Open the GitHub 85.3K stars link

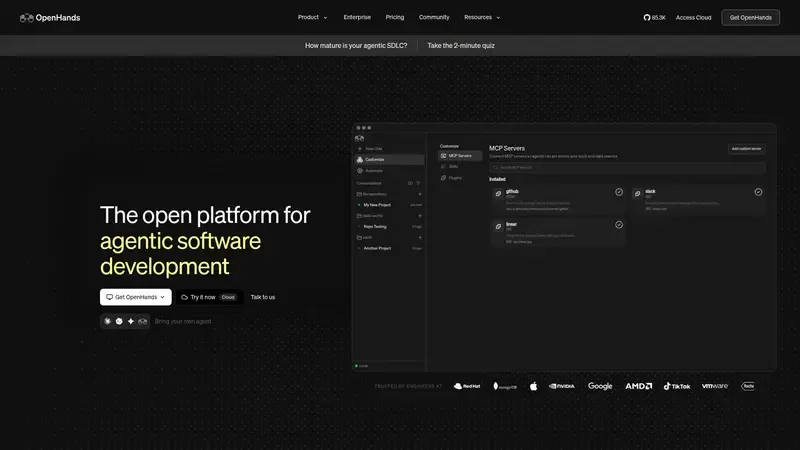655,17
